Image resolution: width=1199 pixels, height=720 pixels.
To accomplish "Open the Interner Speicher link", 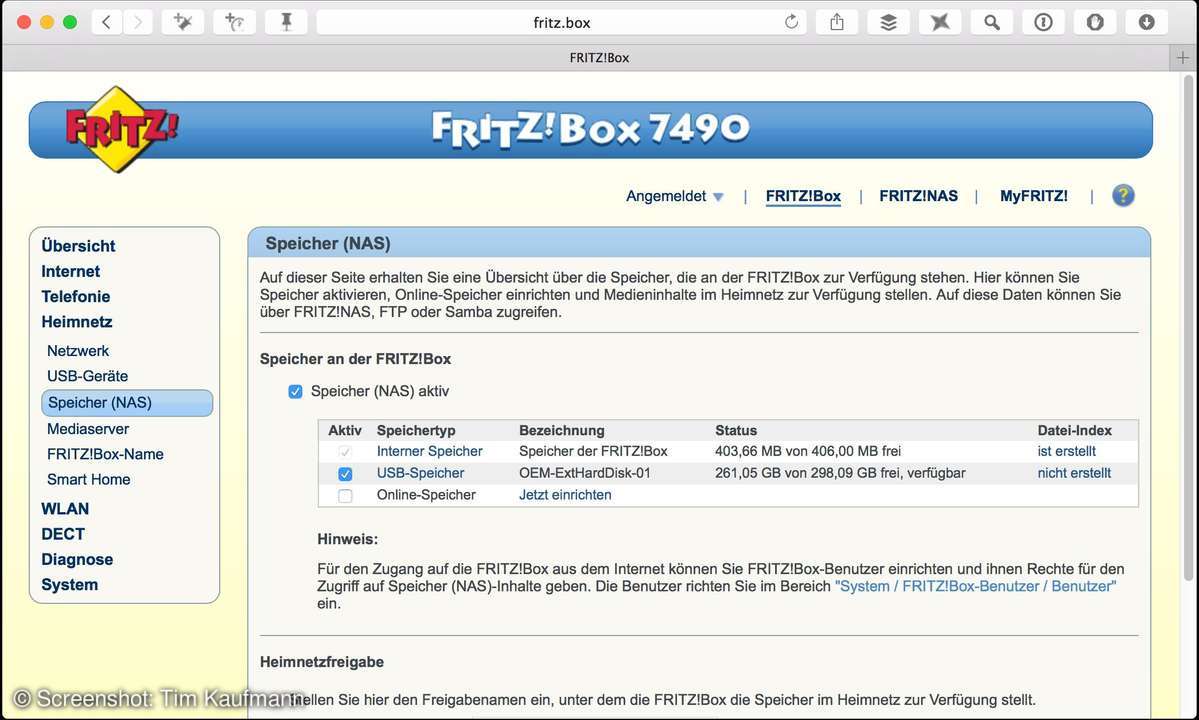I will tap(430, 451).
